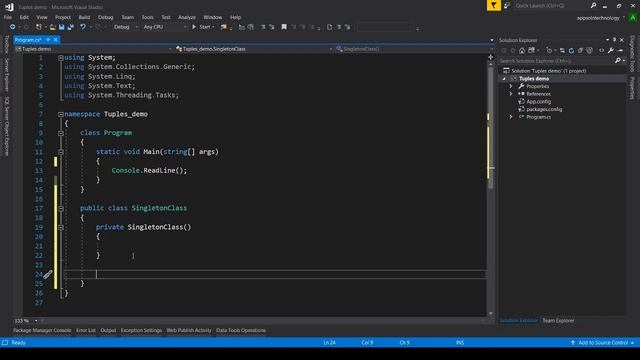Open the Output tab
The width and height of the screenshot is (640, 360).
(108, 331)
